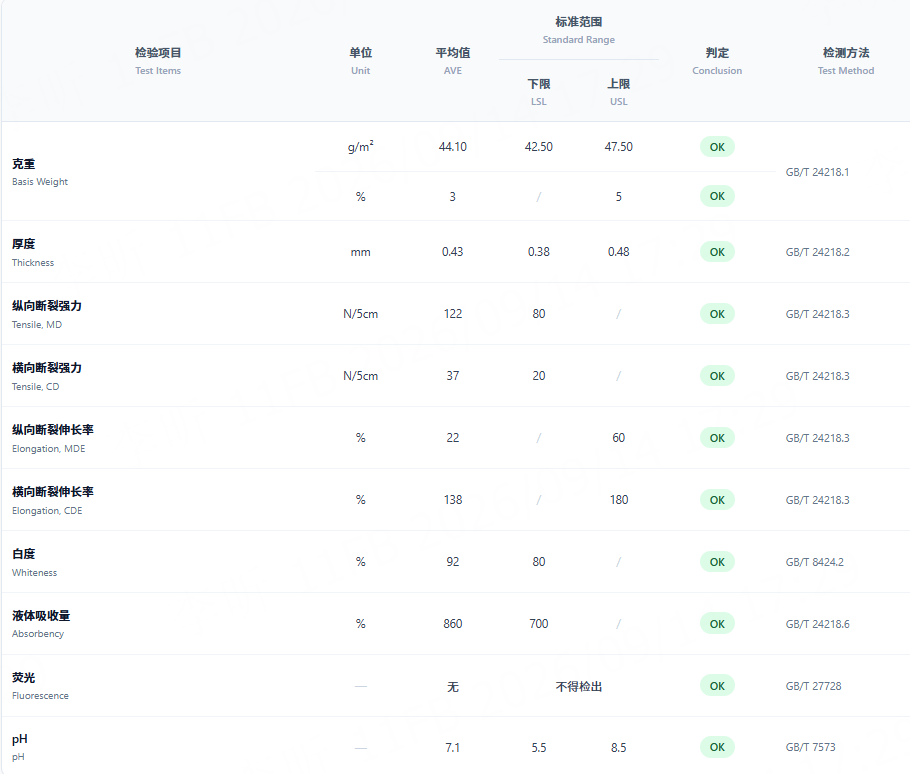The image size is (910, 774).
Task: Select the 白度 Whiteness row label
Action: click(x=34, y=562)
